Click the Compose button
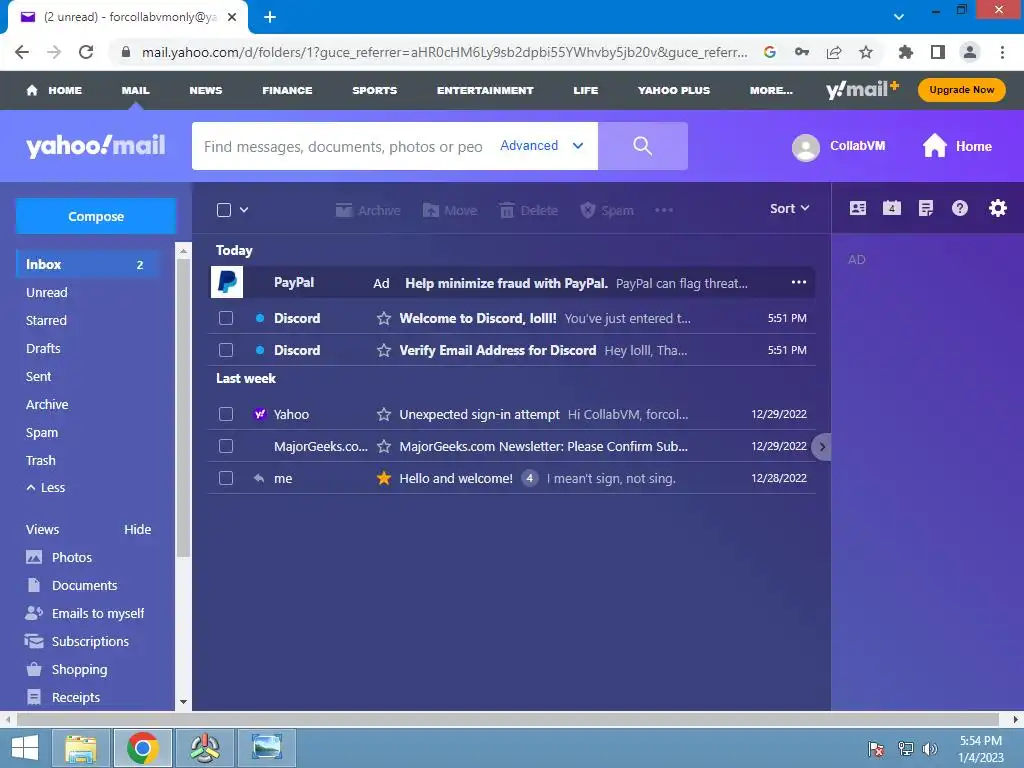The image size is (1024, 768). point(96,216)
